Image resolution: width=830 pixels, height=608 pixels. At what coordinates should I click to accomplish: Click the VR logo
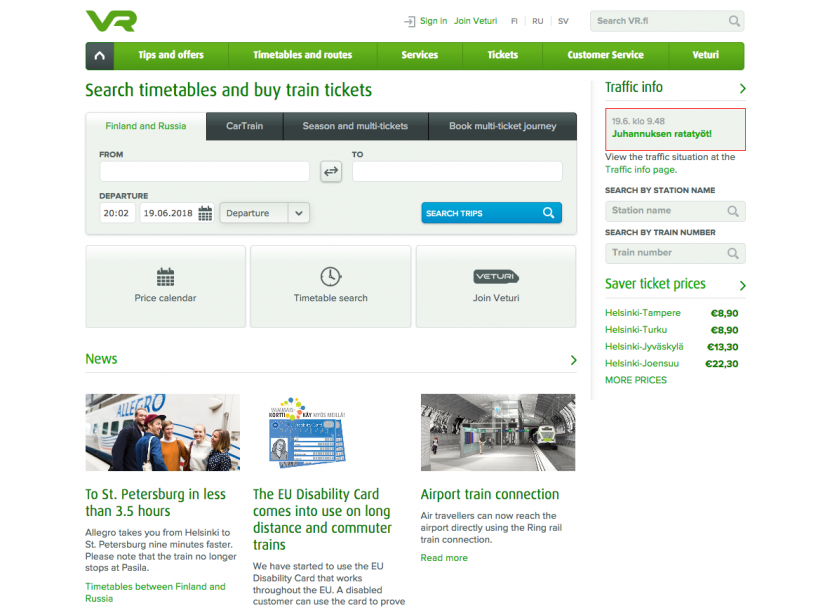point(110,21)
